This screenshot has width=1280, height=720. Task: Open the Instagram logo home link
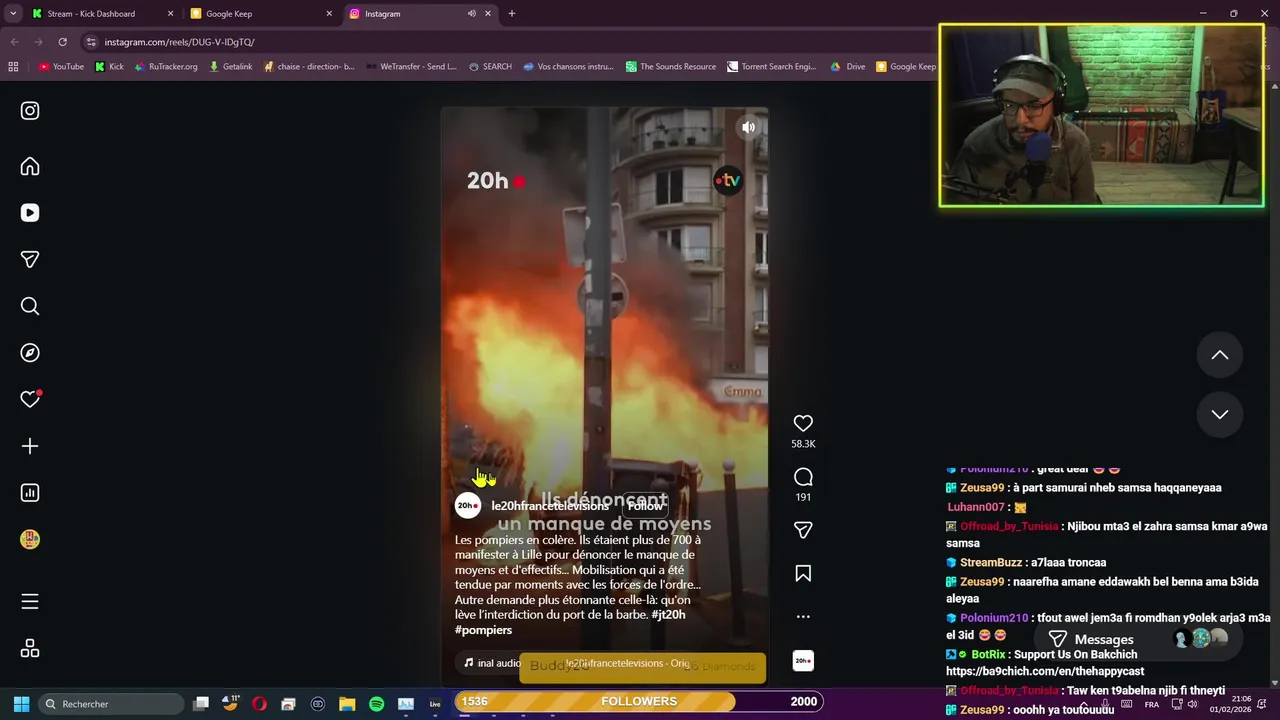point(30,111)
